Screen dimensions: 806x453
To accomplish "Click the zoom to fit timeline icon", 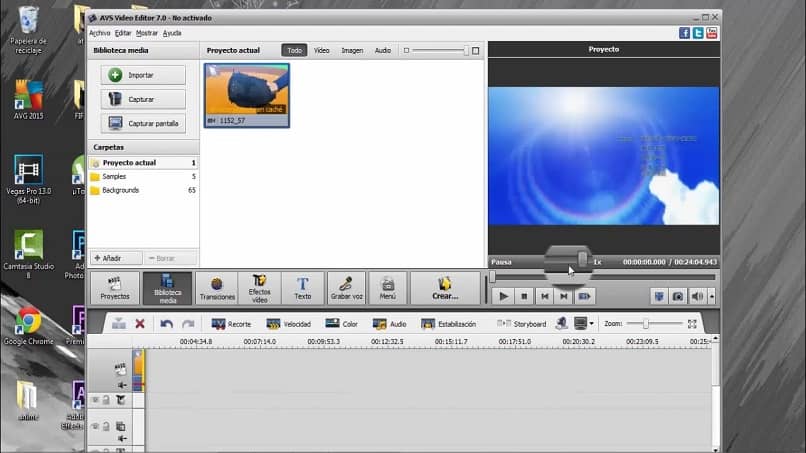I will click(x=692, y=323).
